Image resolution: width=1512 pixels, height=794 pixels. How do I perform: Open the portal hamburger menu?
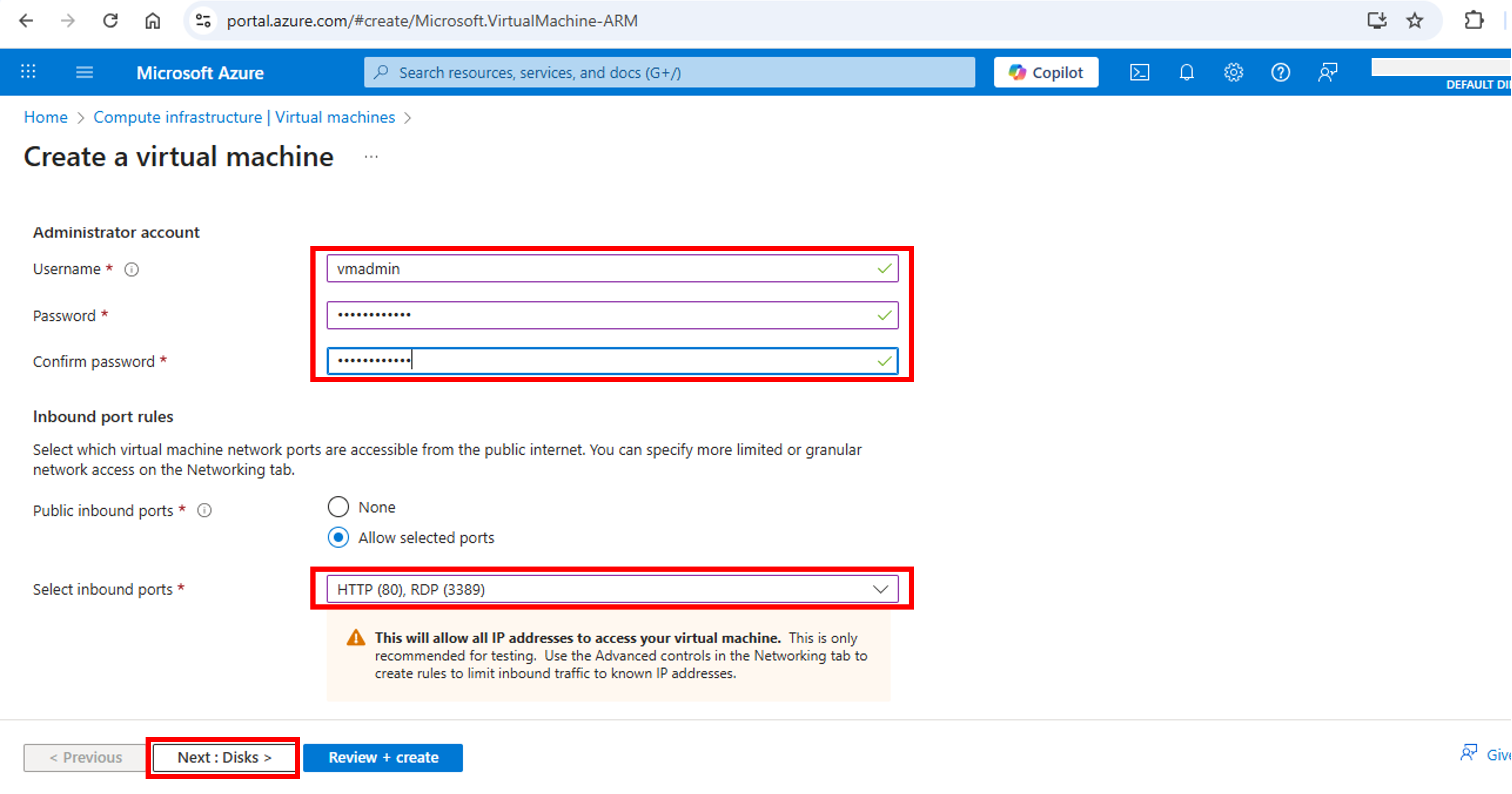tap(85, 71)
